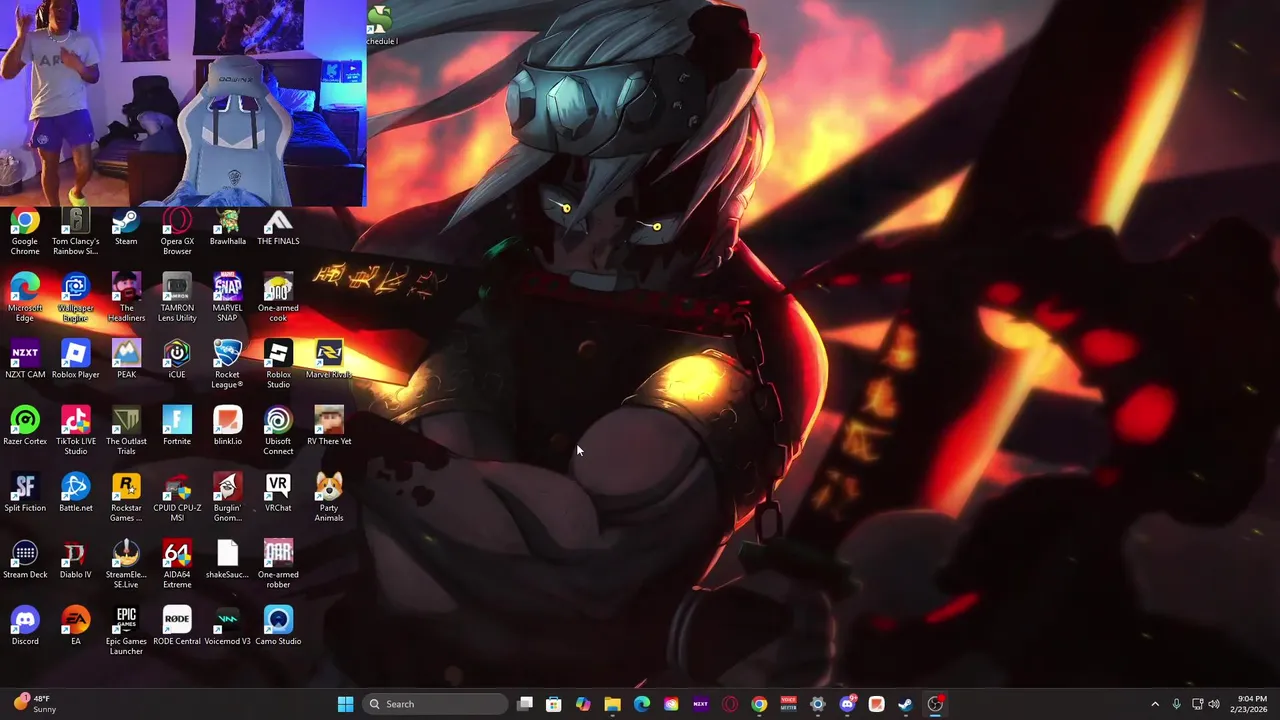Select the Diablo IV desktop icon
The image size is (1280, 720).
76,560
